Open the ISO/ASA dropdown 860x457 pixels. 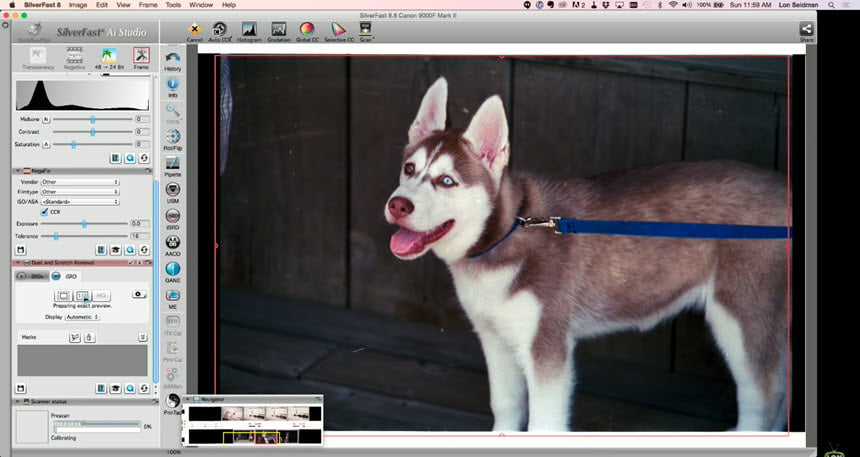(x=80, y=202)
